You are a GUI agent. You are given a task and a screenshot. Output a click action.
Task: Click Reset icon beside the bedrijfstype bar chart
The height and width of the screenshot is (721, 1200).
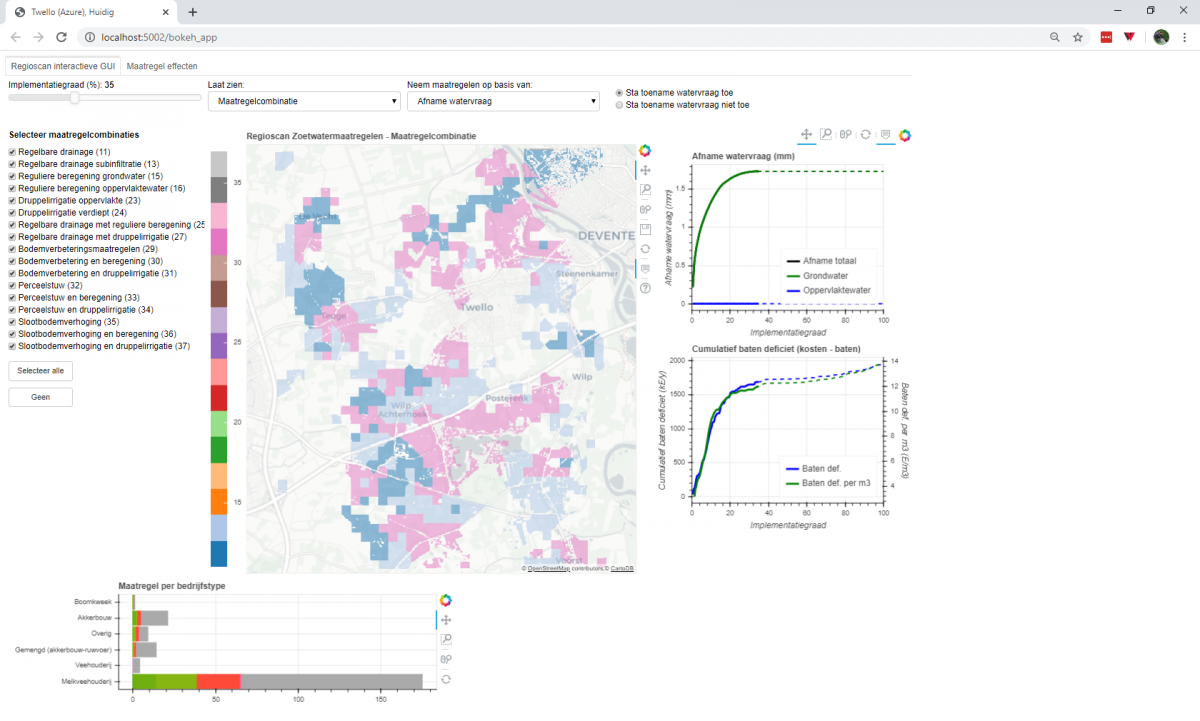pos(446,679)
